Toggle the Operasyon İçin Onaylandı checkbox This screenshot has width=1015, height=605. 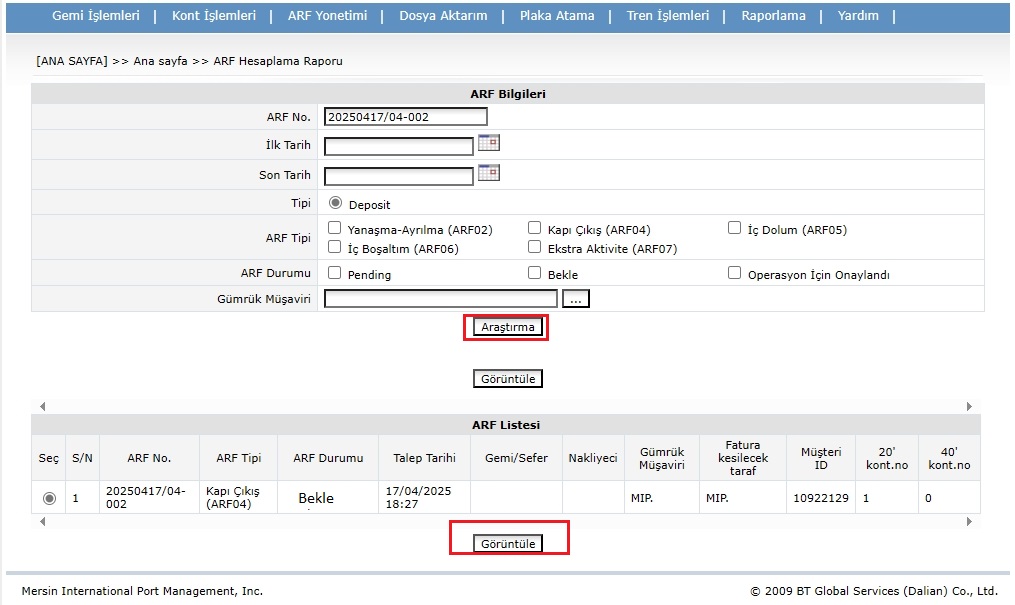click(x=735, y=273)
